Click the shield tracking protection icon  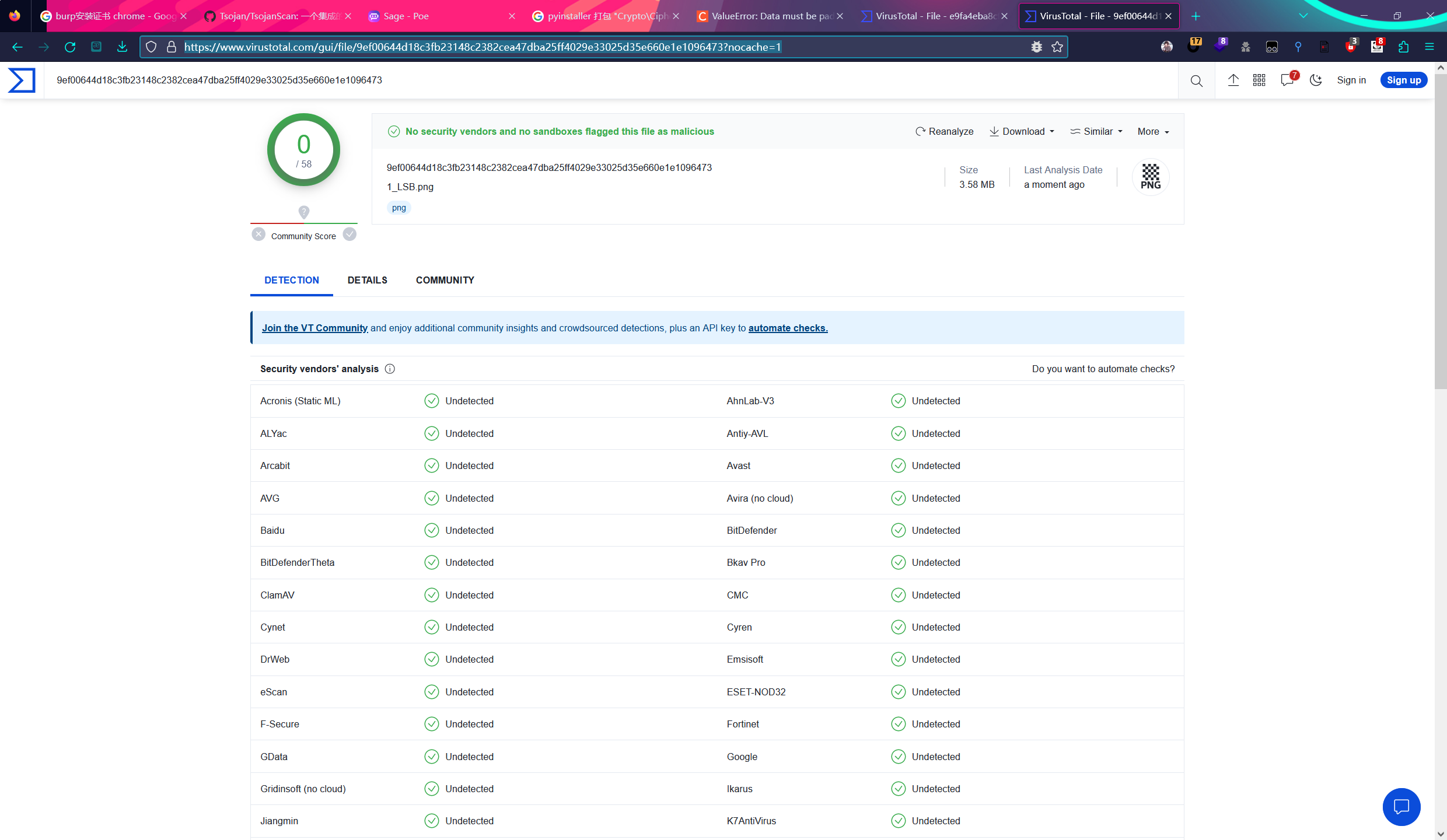coord(151,47)
